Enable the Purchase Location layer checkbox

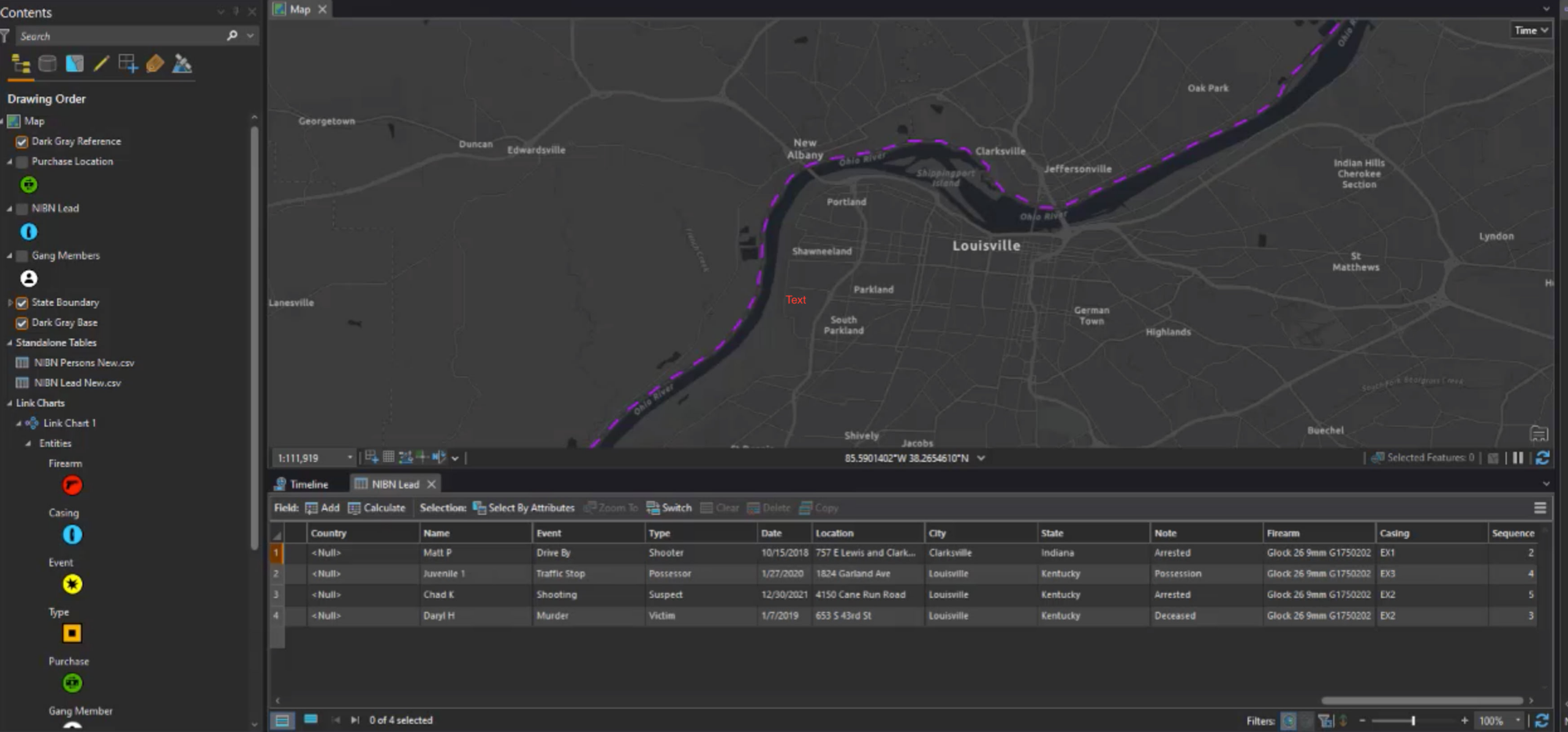pyautogui.click(x=21, y=162)
